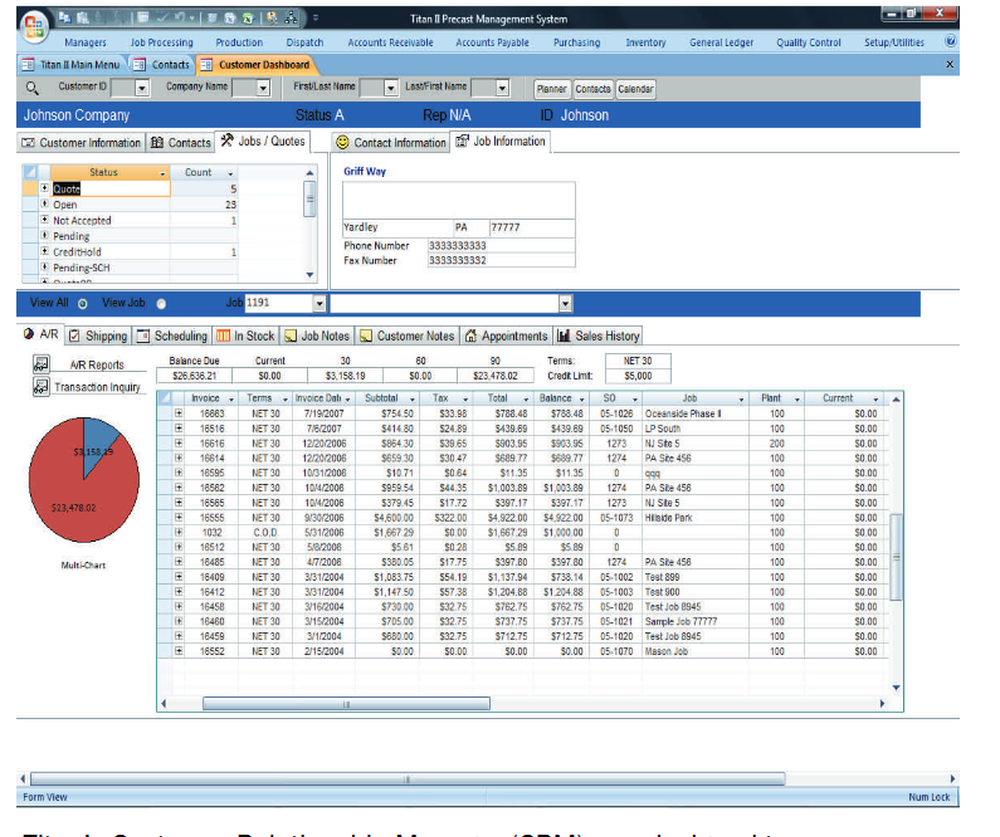The image size is (1000, 837).
Task: Click the note icon on Customer Notes tab
Action: pos(366,336)
